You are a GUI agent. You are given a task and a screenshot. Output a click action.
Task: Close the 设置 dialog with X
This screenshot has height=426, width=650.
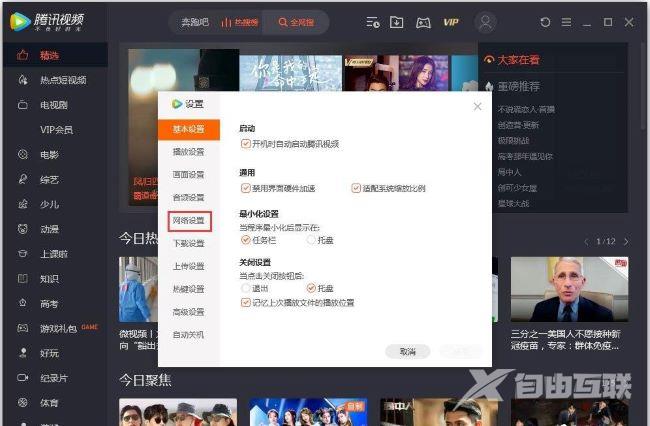pyautogui.click(x=477, y=106)
